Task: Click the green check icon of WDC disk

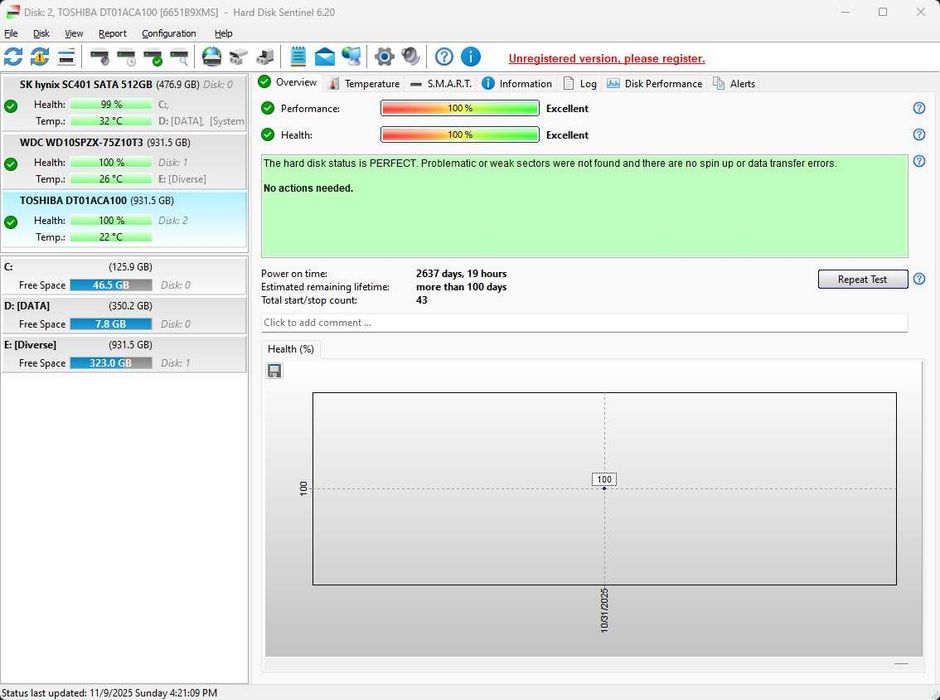Action: 11,164
